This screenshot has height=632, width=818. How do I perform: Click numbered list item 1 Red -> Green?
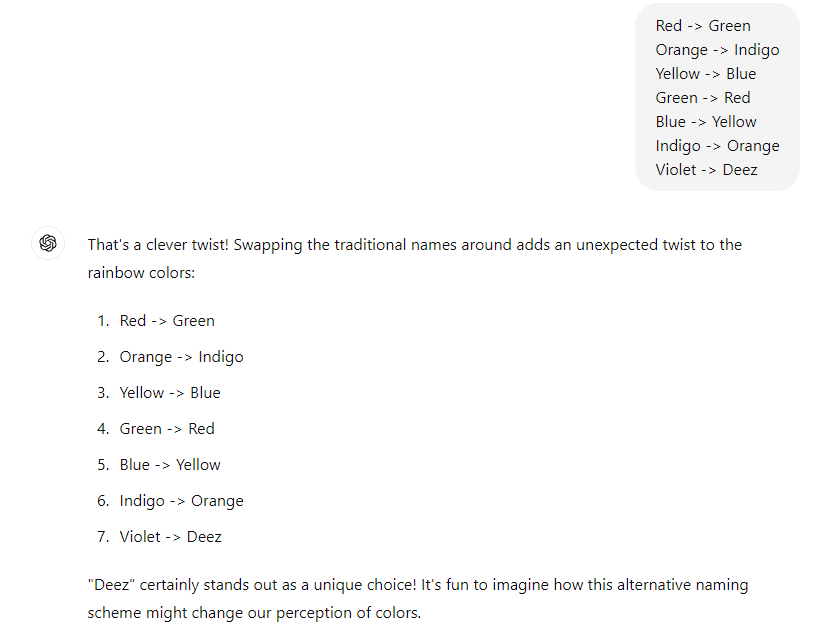point(156,320)
